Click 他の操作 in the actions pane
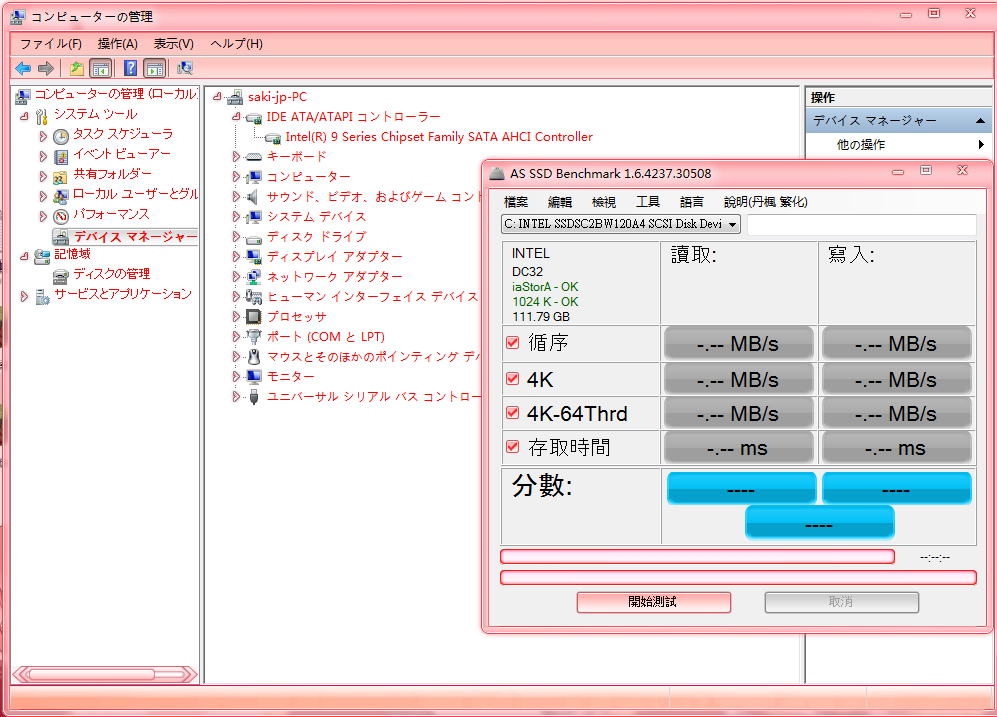Screen dimensions: 997x717 861,145
